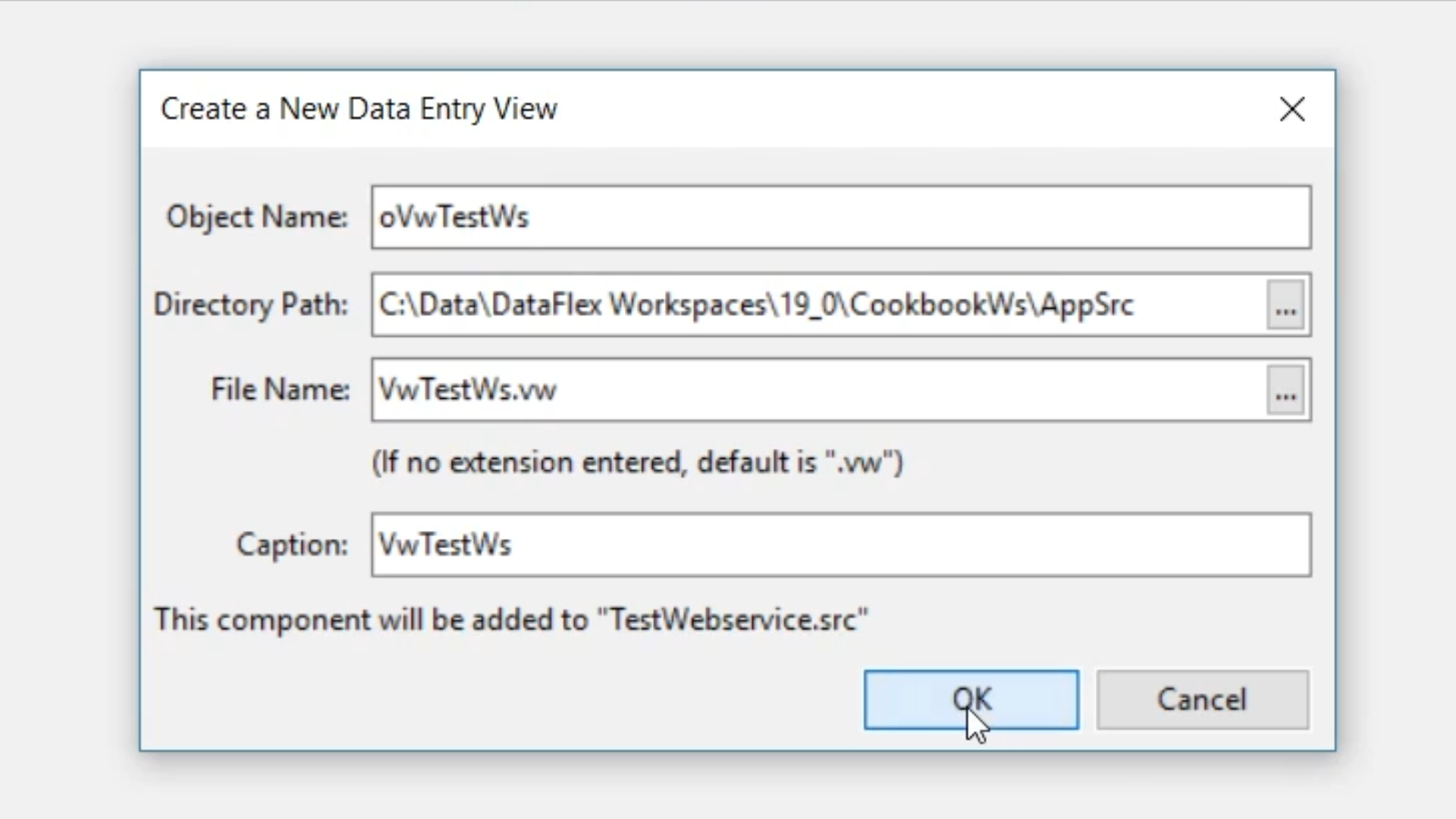Click the "VwTestWs" text in Caption field

(445, 545)
